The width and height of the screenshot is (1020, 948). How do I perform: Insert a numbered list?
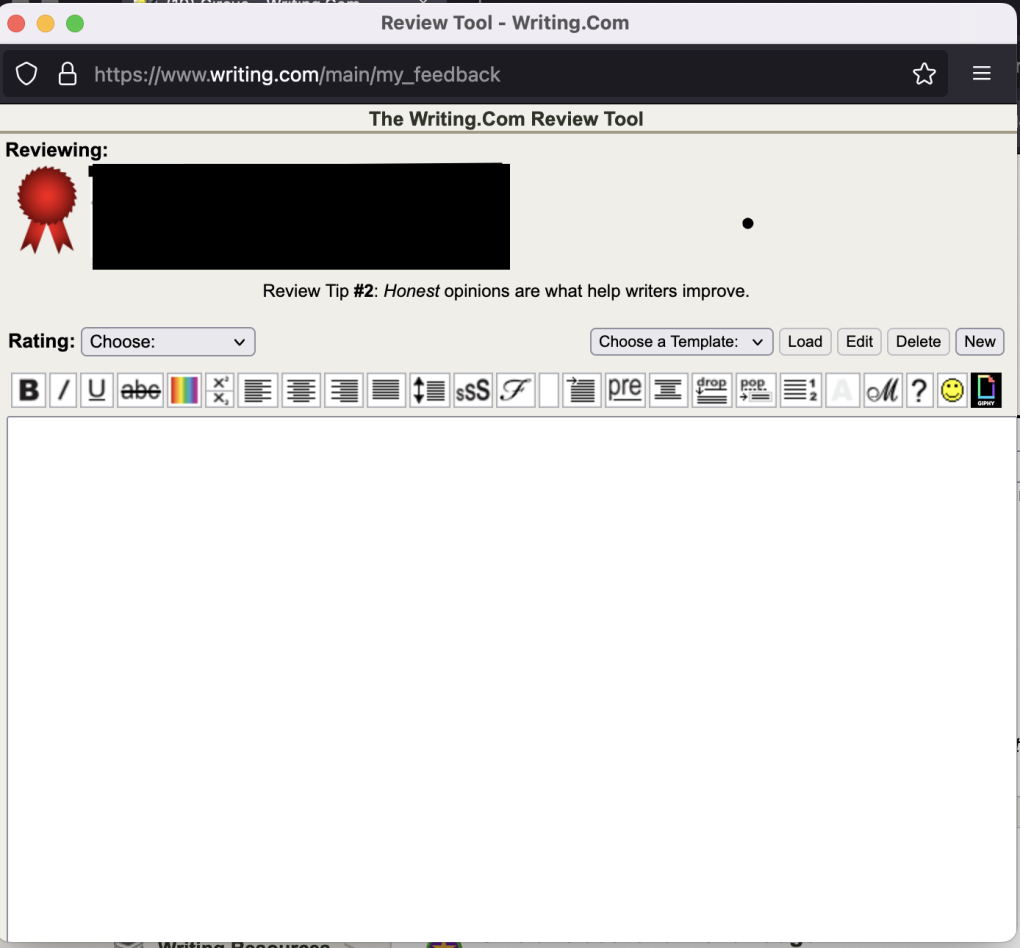(800, 390)
